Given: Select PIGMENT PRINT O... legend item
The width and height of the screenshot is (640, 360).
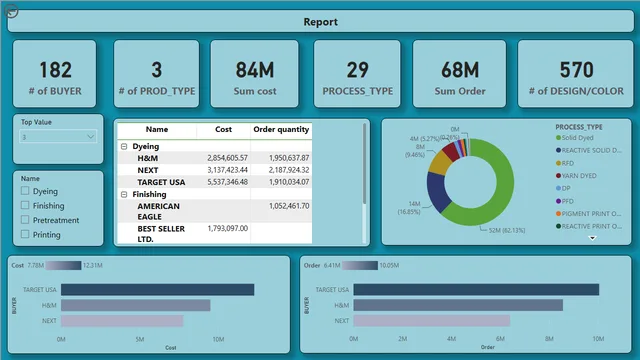Looking at the screenshot, I should (589, 213).
